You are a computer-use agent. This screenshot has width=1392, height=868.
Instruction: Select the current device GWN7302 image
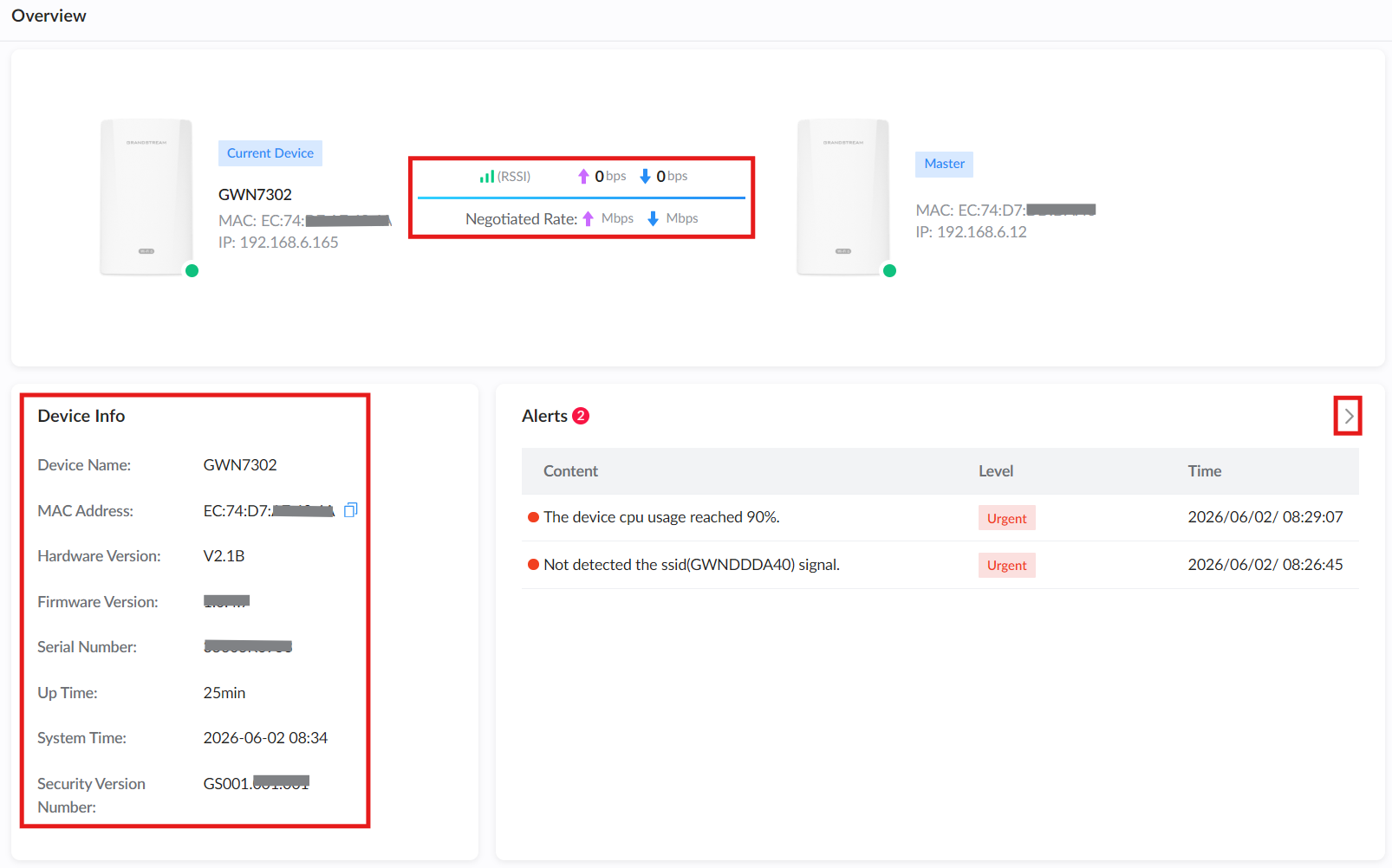click(x=146, y=198)
